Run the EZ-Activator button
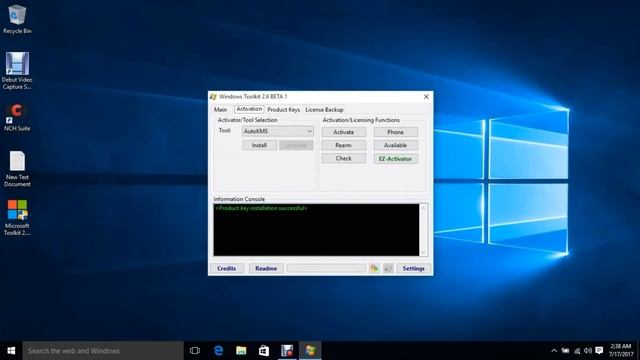This screenshot has width=640, height=360. pos(396,159)
